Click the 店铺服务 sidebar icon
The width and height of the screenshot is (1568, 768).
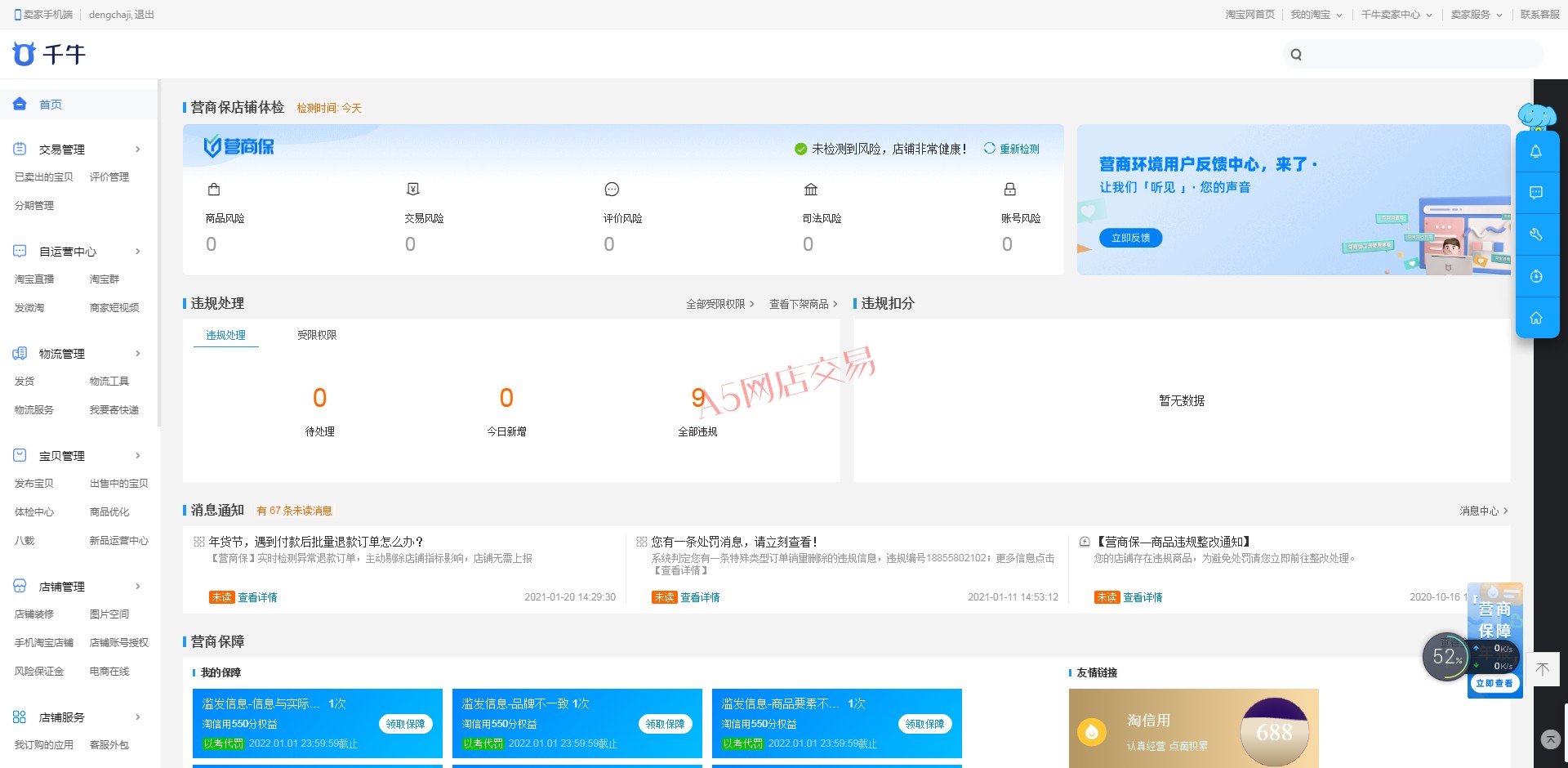(x=20, y=717)
